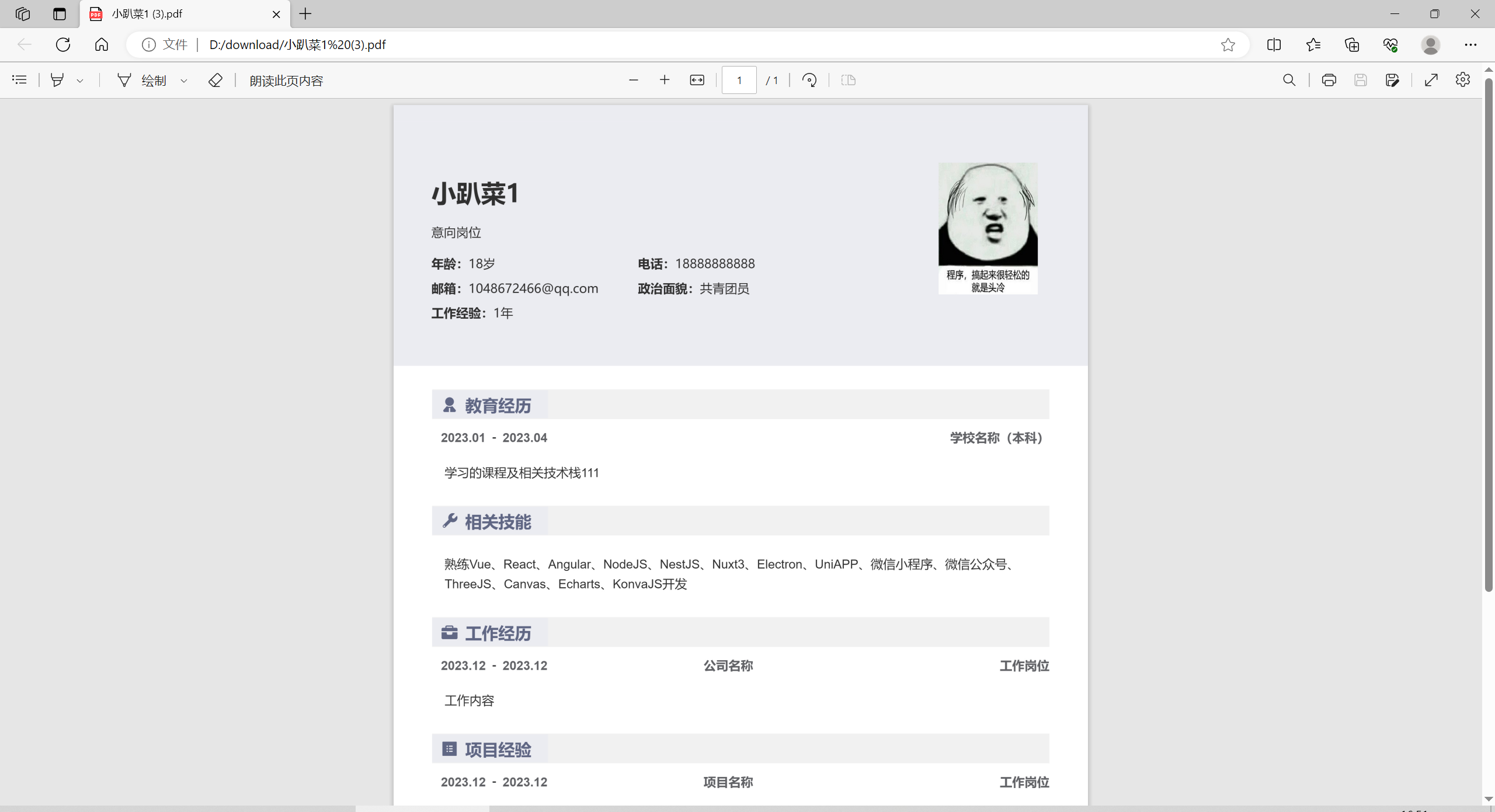Select the eraser tool

coord(215,80)
